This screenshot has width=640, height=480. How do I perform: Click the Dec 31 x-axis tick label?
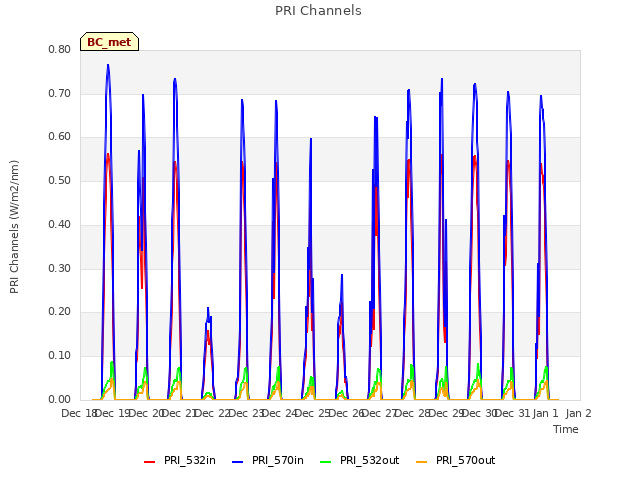(513, 413)
